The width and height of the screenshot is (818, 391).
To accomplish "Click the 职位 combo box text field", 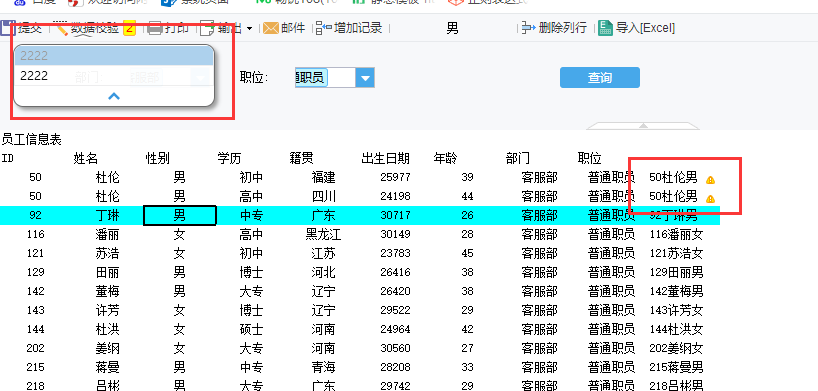I will [326, 78].
